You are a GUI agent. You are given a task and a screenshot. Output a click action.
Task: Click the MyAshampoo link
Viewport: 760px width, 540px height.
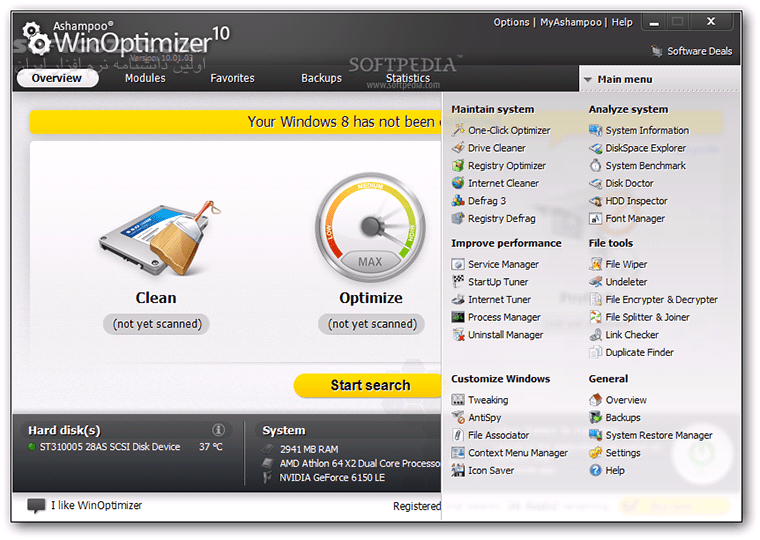coord(570,22)
